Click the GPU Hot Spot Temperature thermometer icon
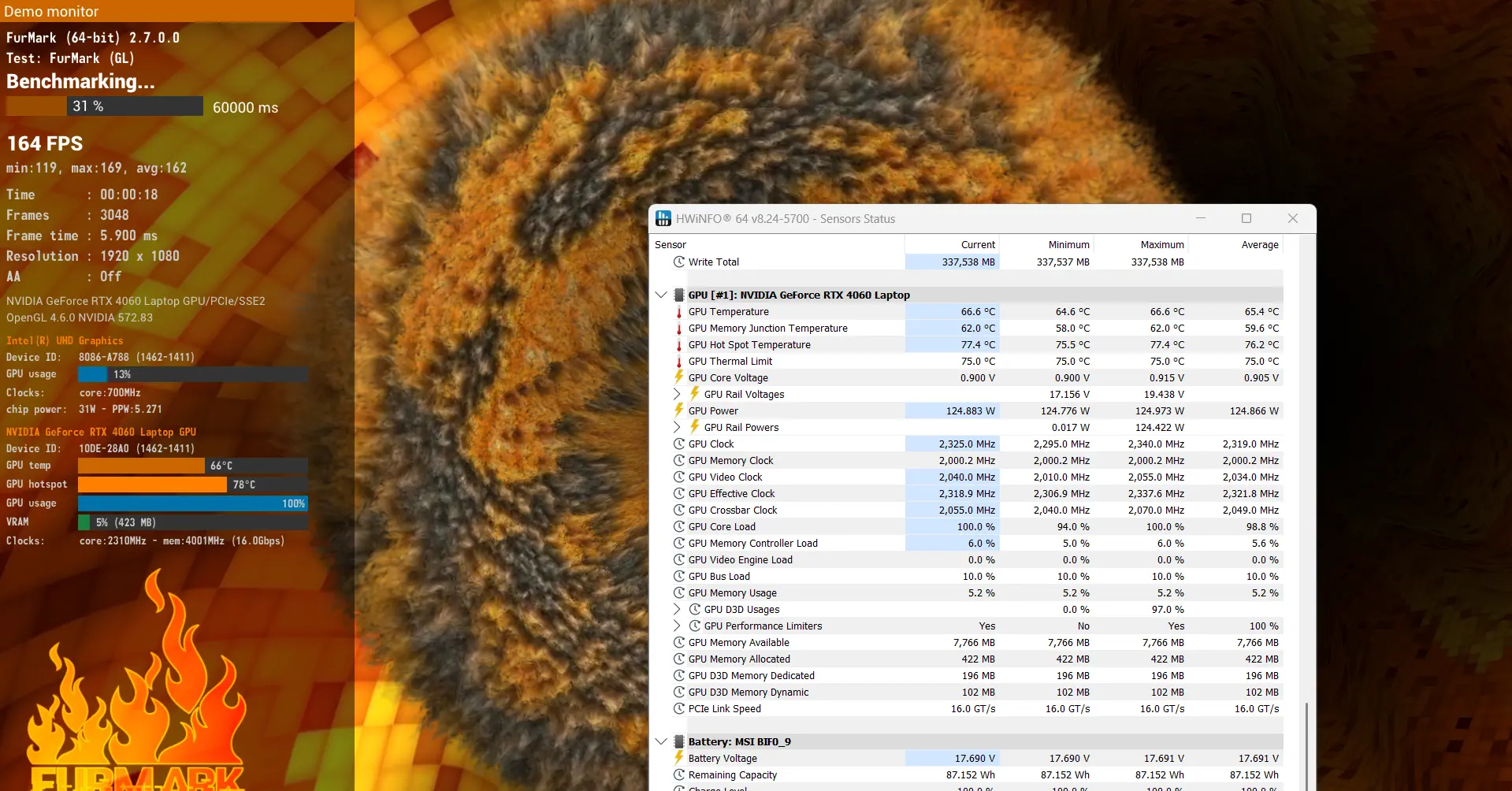 pos(678,345)
